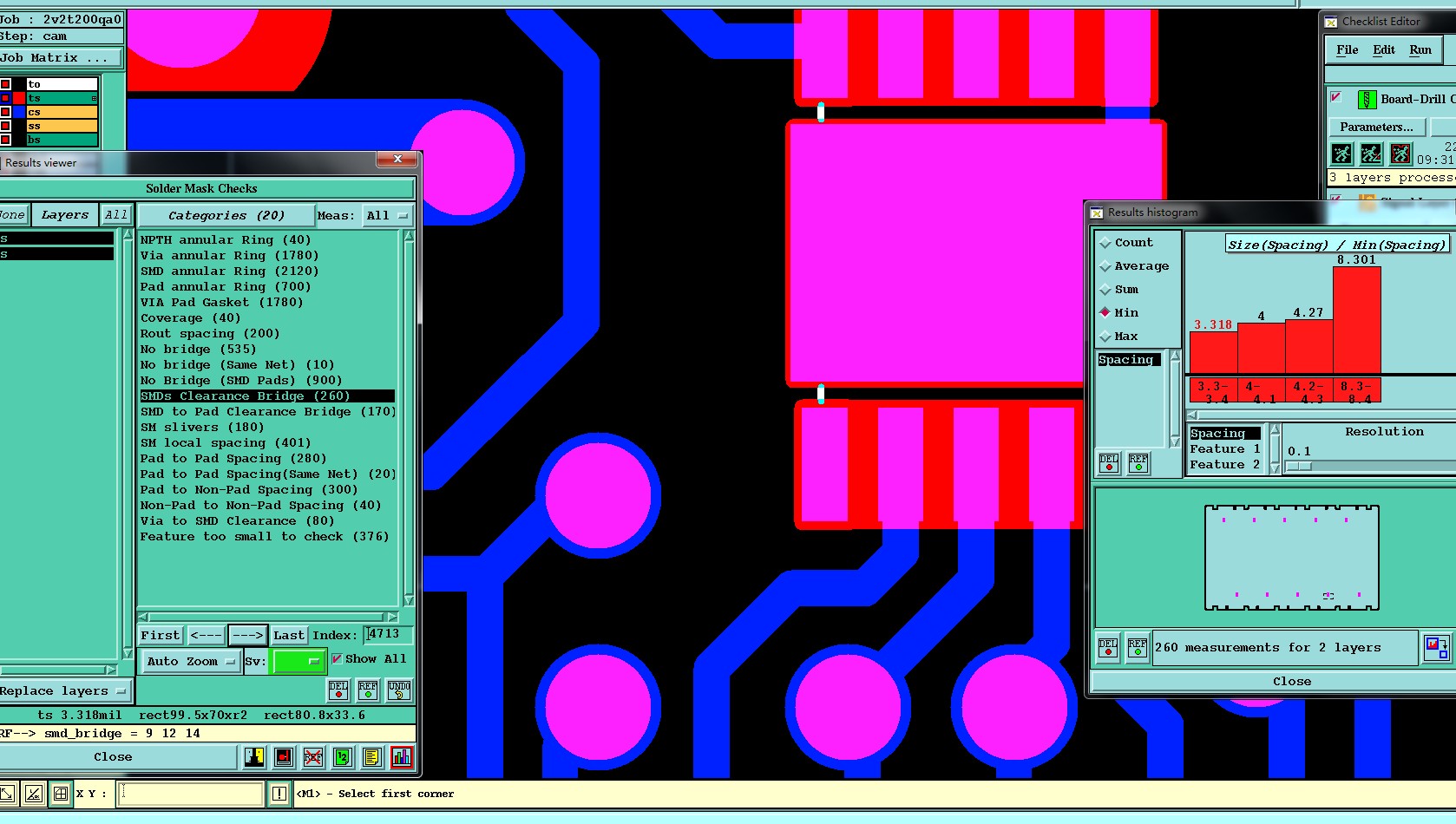Open the Auto Zoom dropdown
The width and height of the screenshot is (1456, 824).
point(190,661)
